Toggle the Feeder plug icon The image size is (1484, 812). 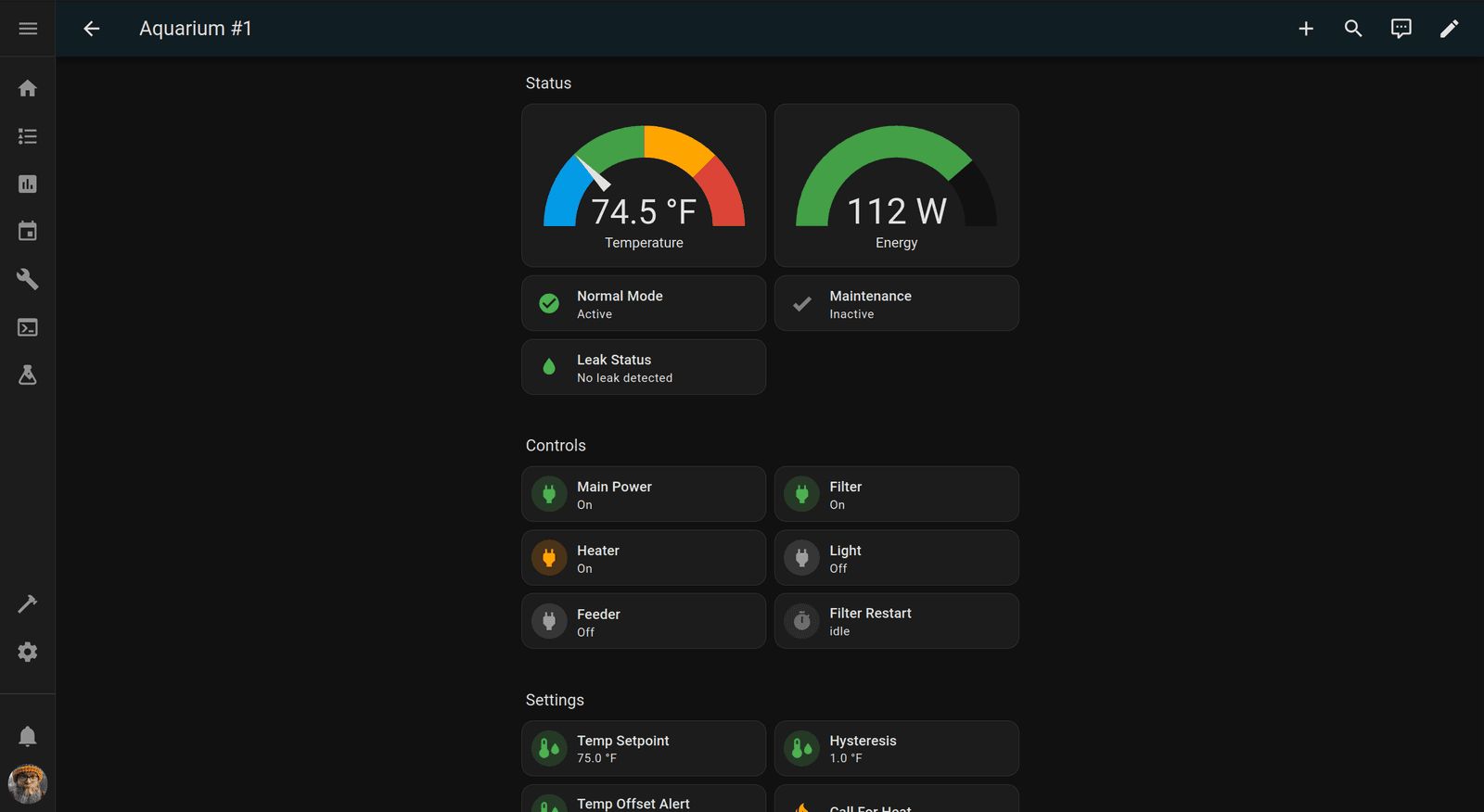[549, 621]
